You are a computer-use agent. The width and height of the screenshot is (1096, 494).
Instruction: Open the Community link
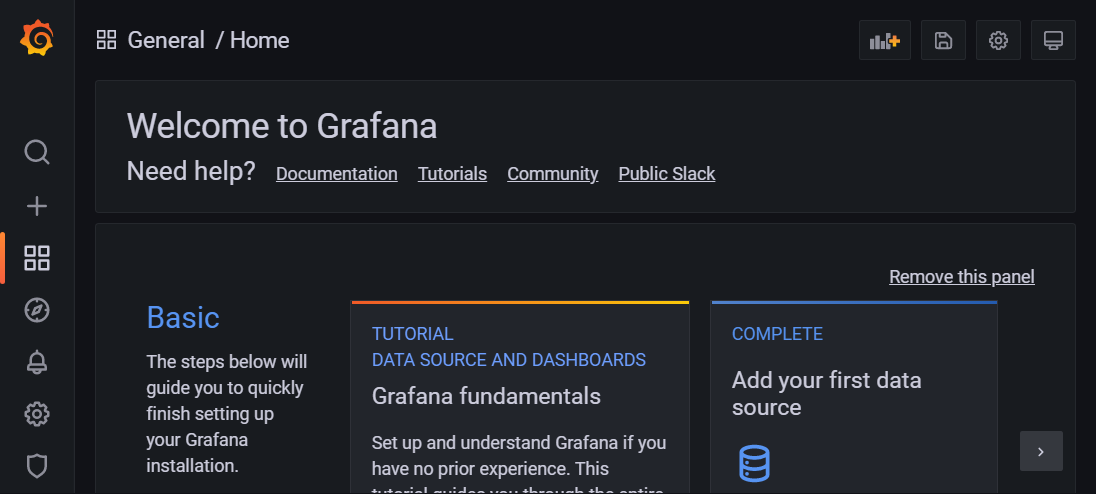[x=552, y=174]
